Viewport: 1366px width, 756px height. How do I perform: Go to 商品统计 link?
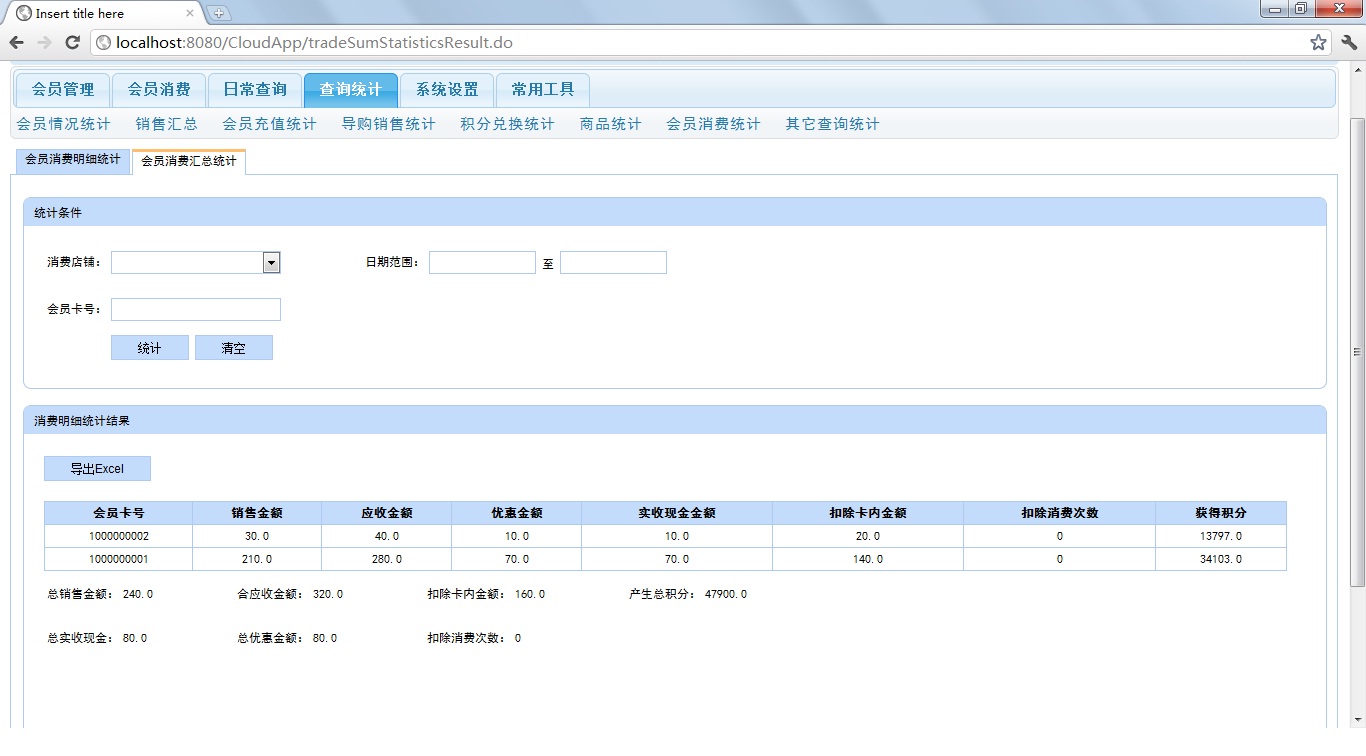[x=611, y=124]
